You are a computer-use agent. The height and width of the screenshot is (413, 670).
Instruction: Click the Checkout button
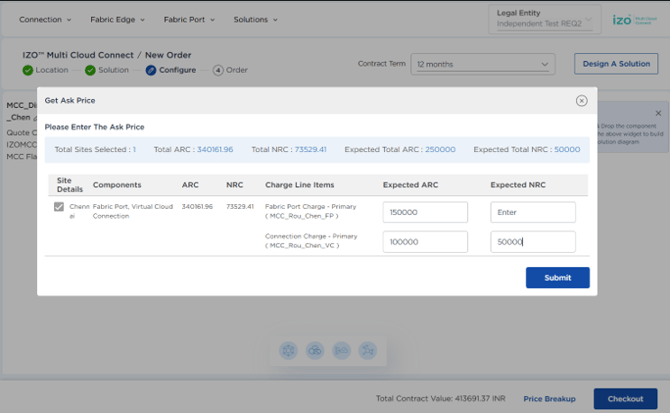click(x=625, y=398)
